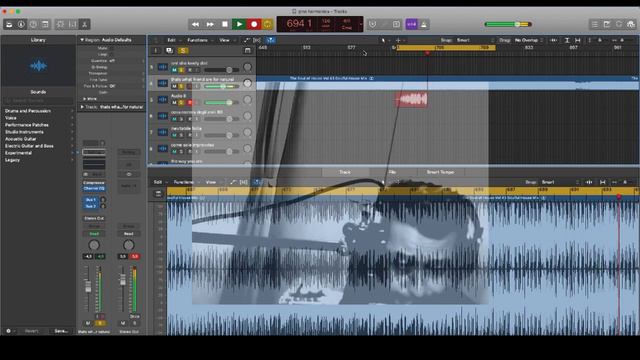This screenshot has width=640, height=360.
Task: Toggle Flex button in Tracks menu bar
Action: (x=257, y=40)
